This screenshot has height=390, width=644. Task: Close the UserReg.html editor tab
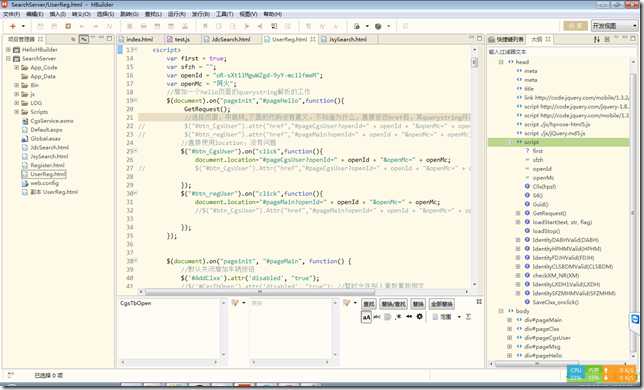313,39
